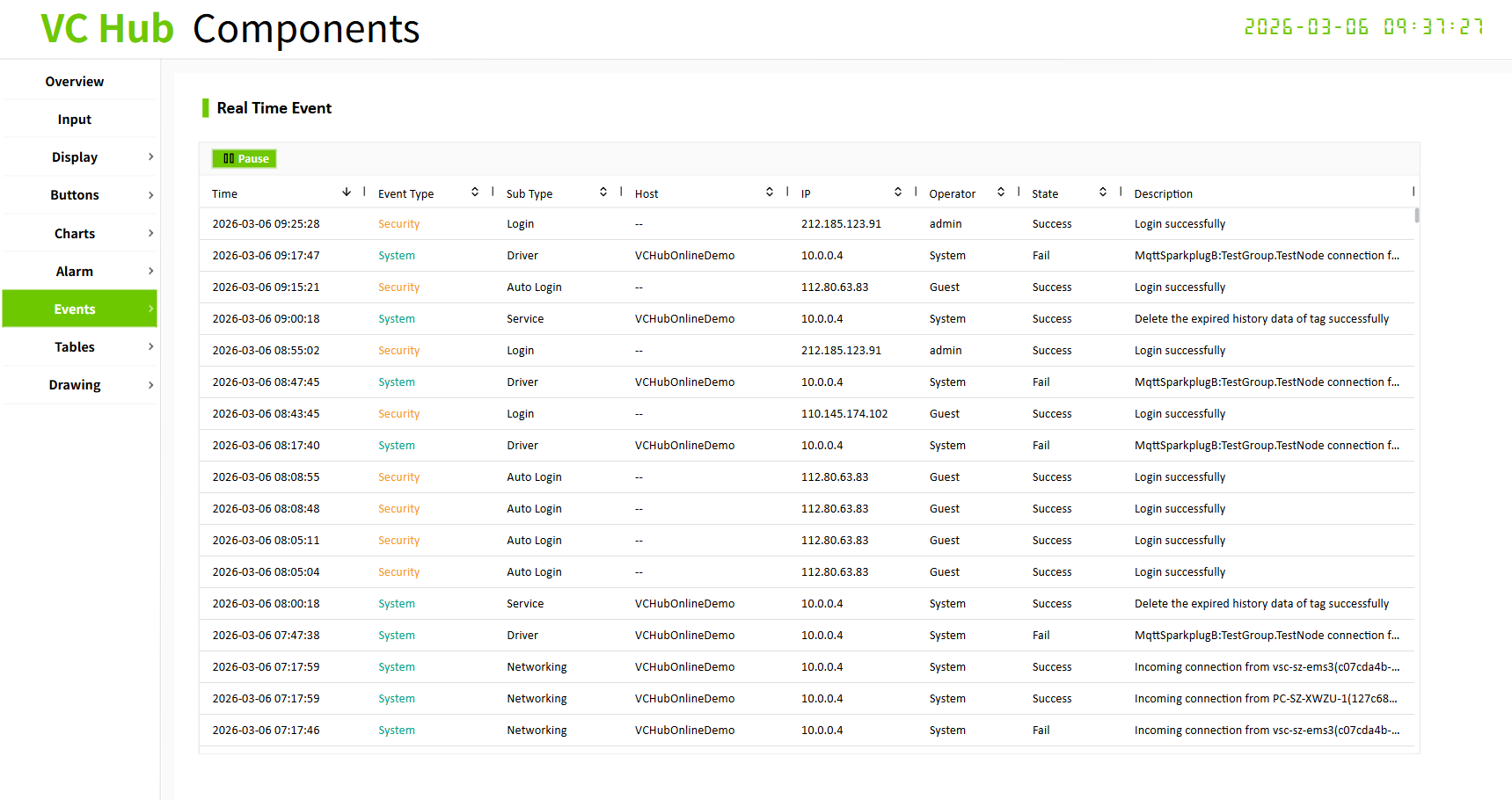Click the Event Type sort icon
This screenshot has width=1512, height=800.
pos(475,193)
